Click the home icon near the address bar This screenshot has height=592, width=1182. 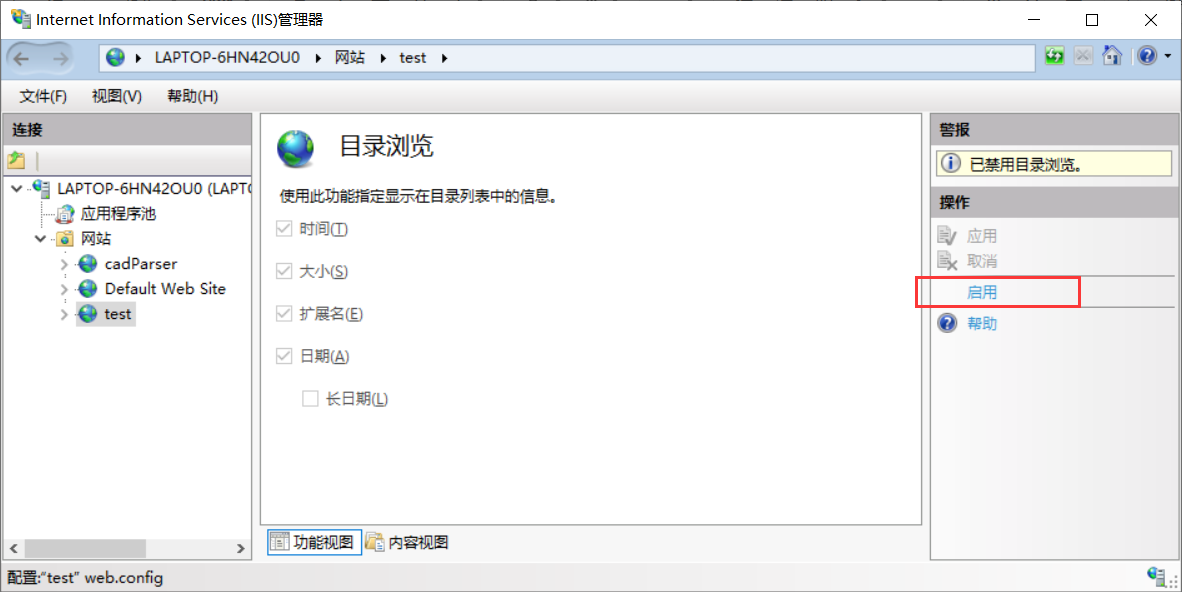click(1112, 56)
